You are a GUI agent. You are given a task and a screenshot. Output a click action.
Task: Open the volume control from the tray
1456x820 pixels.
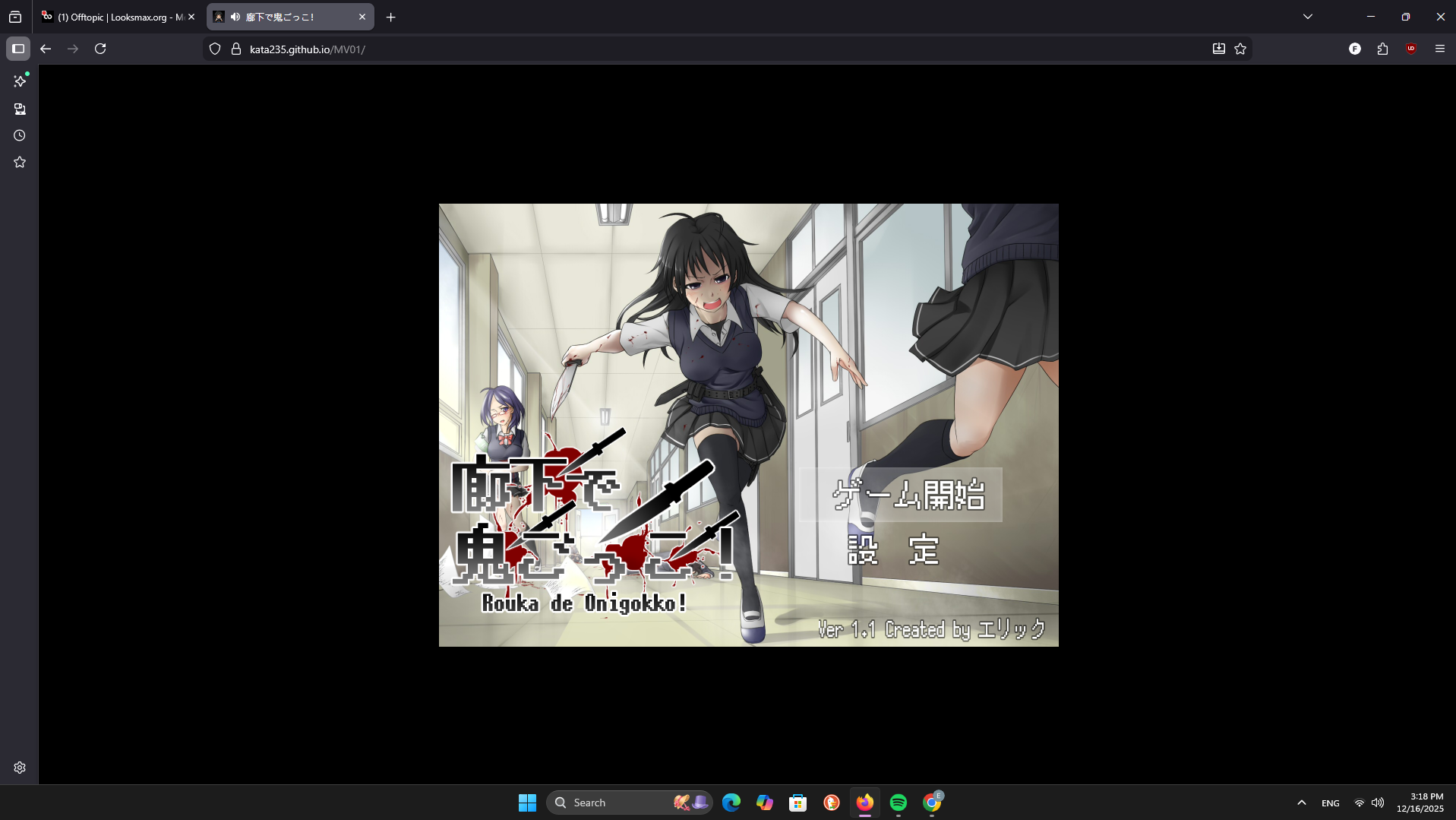point(1378,802)
